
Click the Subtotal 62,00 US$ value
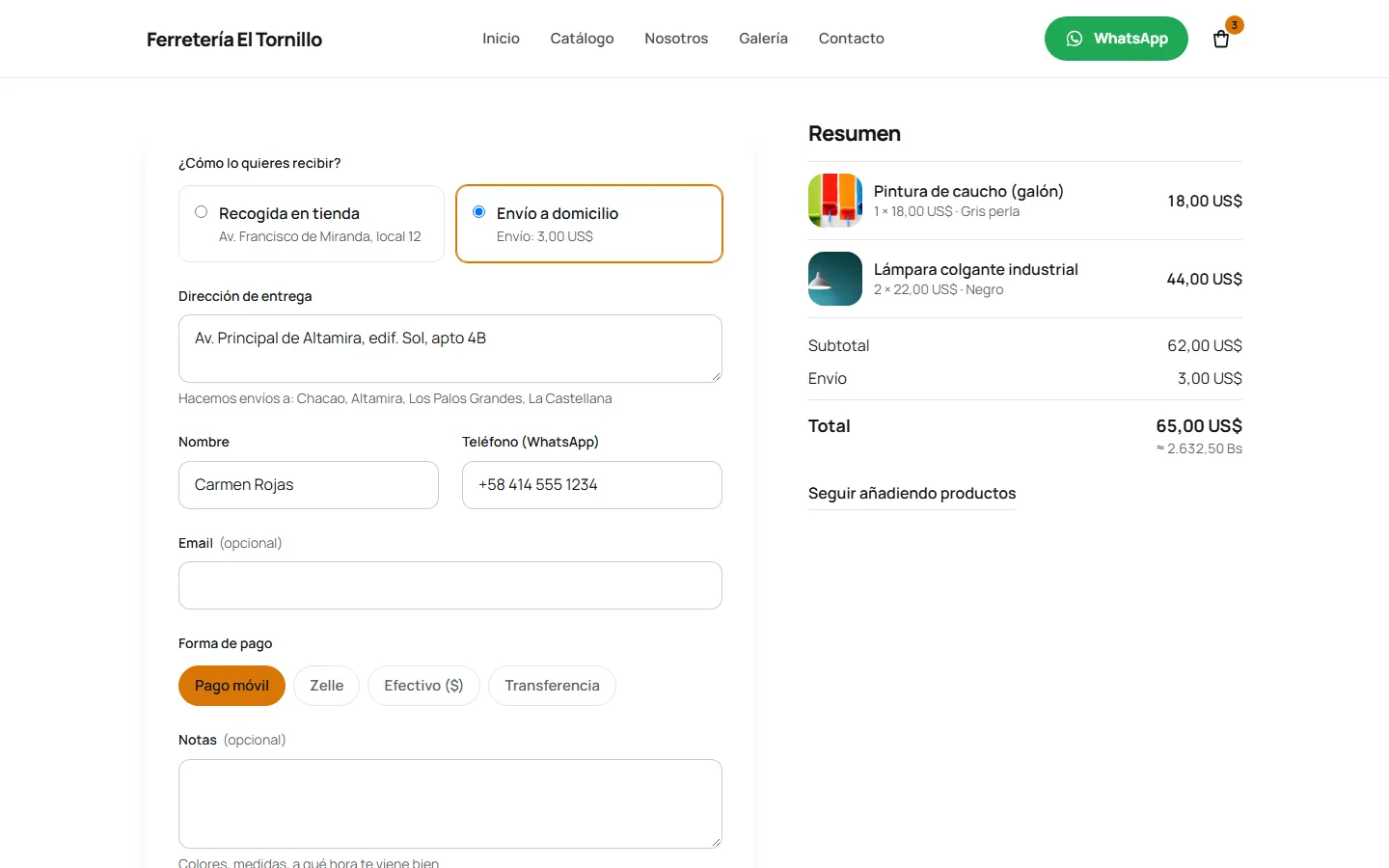click(1205, 345)
